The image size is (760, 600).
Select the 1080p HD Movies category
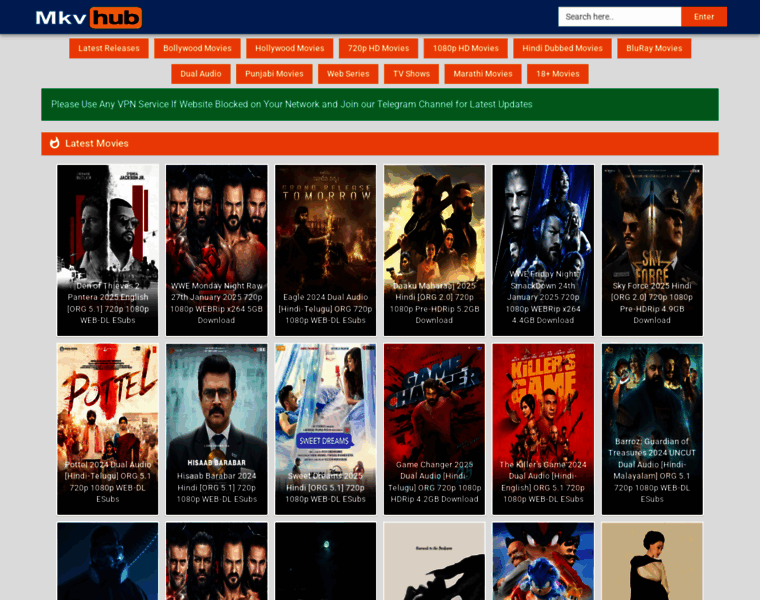point(465,48)
